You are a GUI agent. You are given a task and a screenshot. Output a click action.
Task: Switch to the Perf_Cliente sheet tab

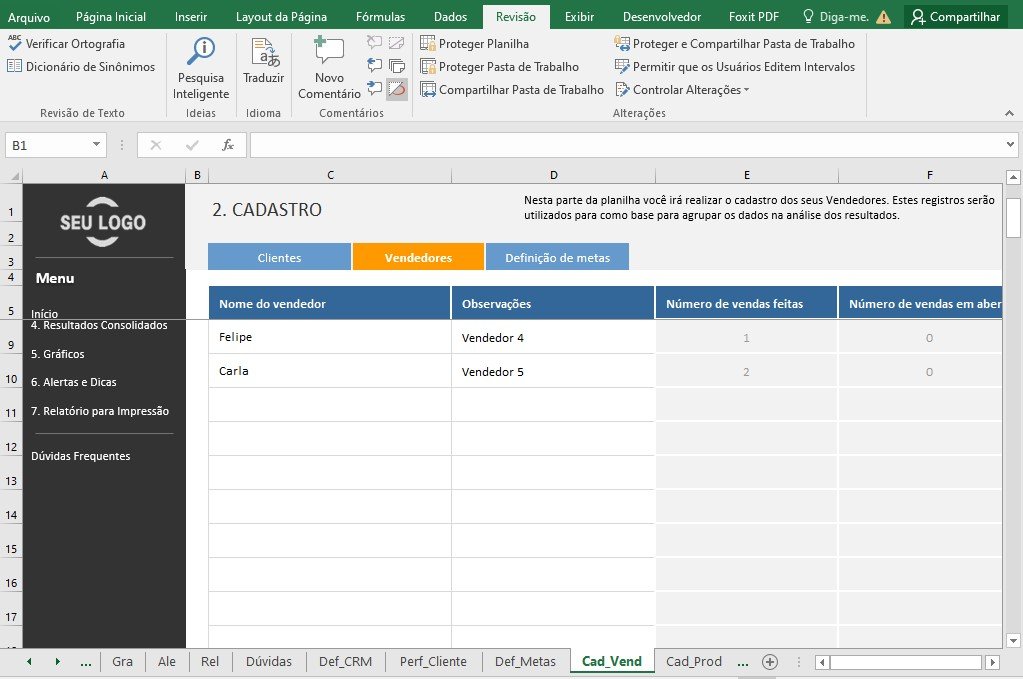pos(433,661)
